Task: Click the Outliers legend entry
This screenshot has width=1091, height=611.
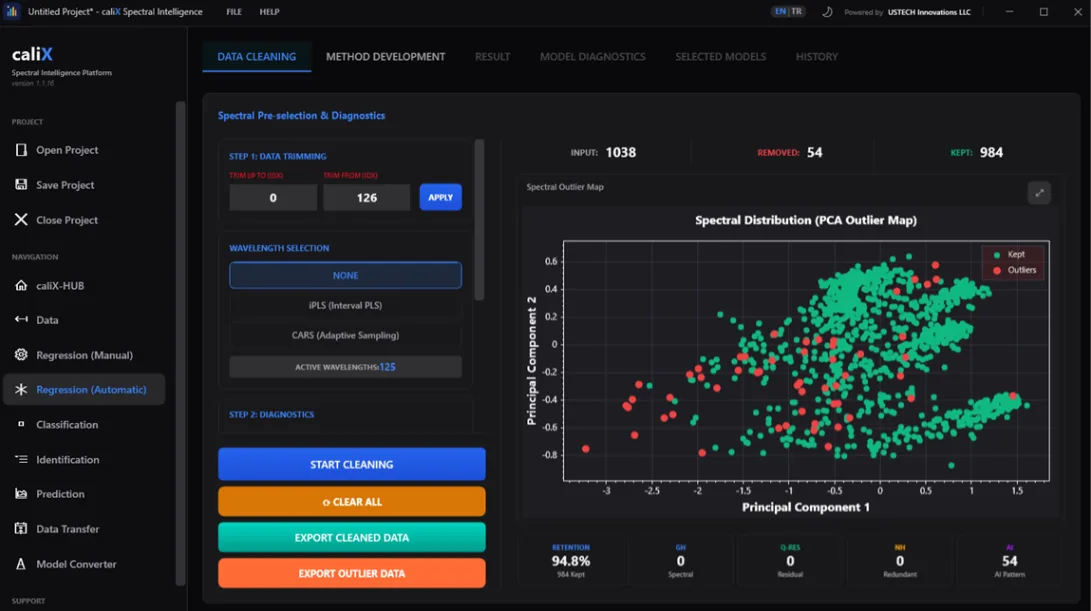Action: [x=1015, y=270]
